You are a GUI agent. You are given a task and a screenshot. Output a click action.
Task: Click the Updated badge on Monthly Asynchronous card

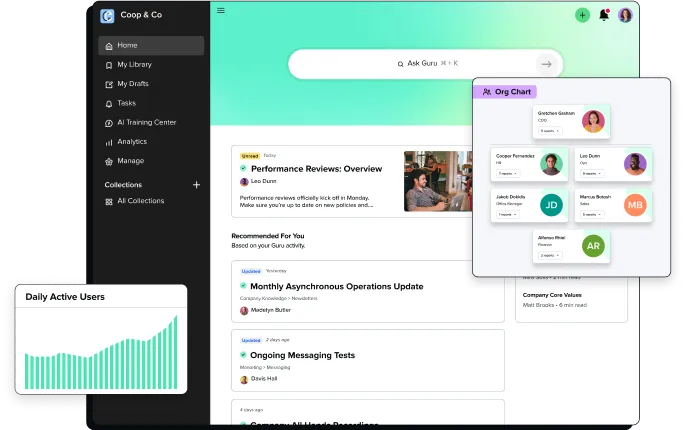click(x=251, y=271)
